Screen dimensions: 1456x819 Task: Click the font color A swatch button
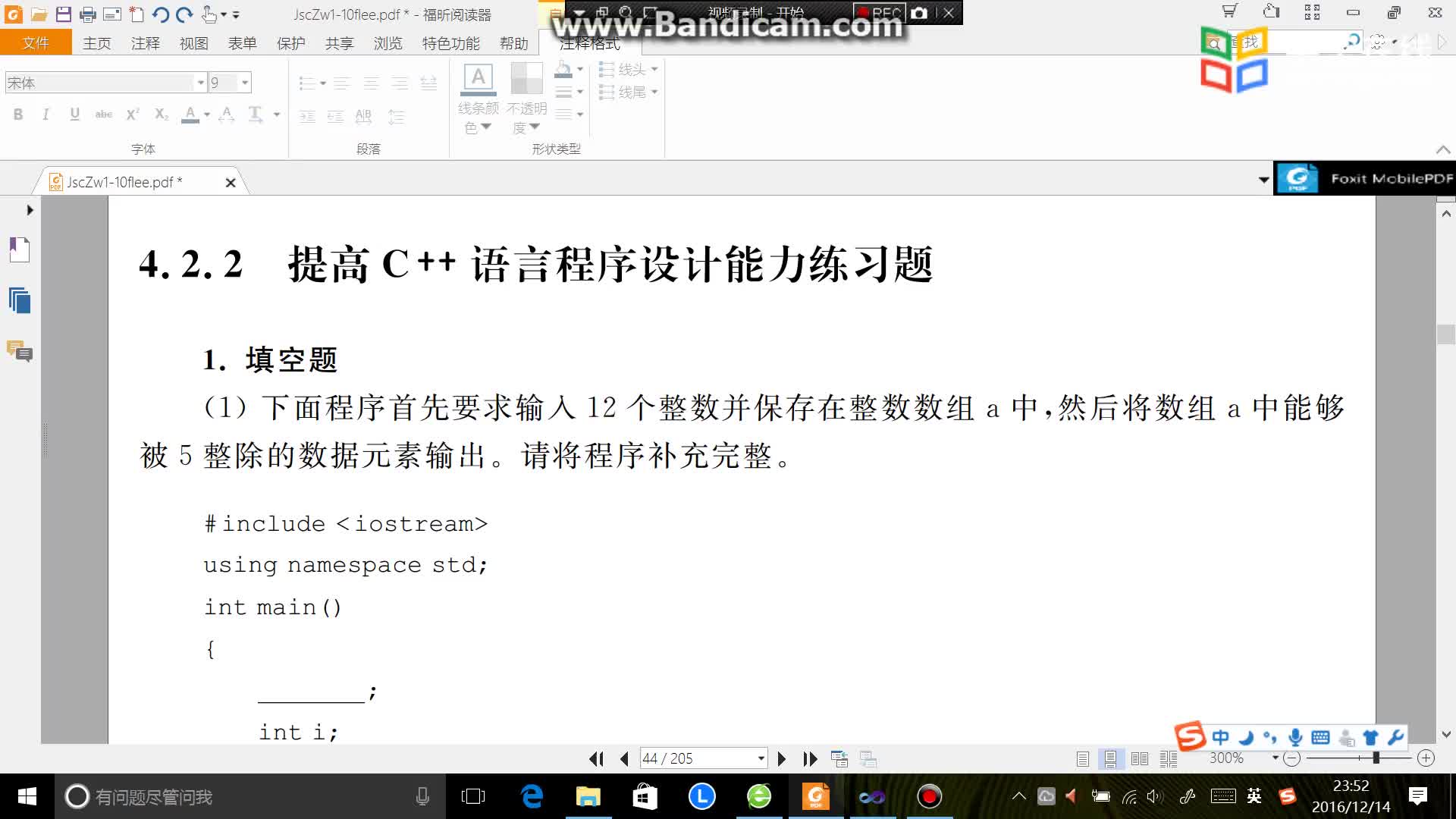(x=191, y=115)
